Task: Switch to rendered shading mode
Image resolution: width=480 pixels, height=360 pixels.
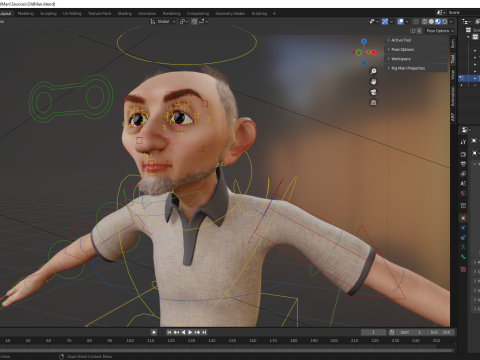Action: (444, 22)
